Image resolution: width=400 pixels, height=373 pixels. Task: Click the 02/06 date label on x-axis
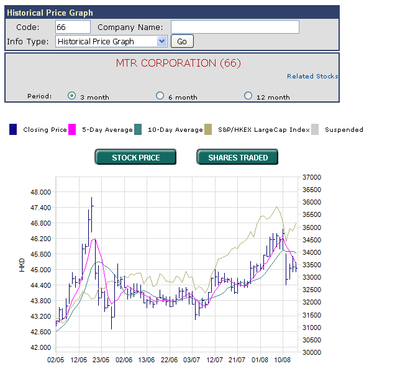124,360
